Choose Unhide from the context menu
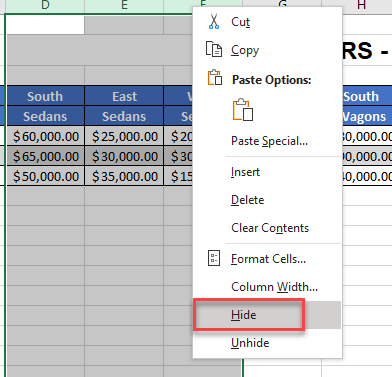This screenshot has height=377, width=392. pos(267,343)
